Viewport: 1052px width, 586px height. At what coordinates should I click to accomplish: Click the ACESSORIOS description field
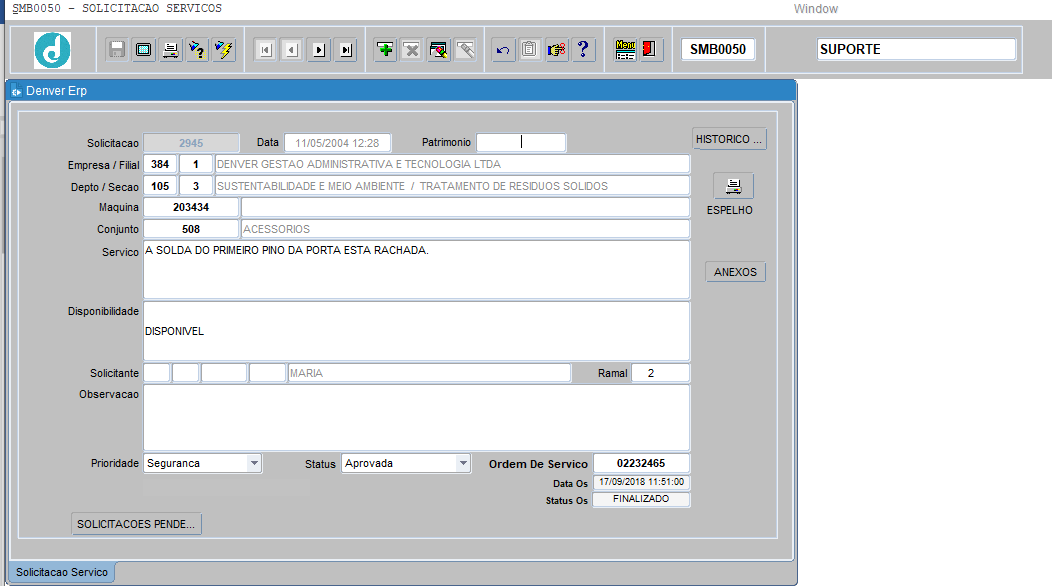pos(466,229)
